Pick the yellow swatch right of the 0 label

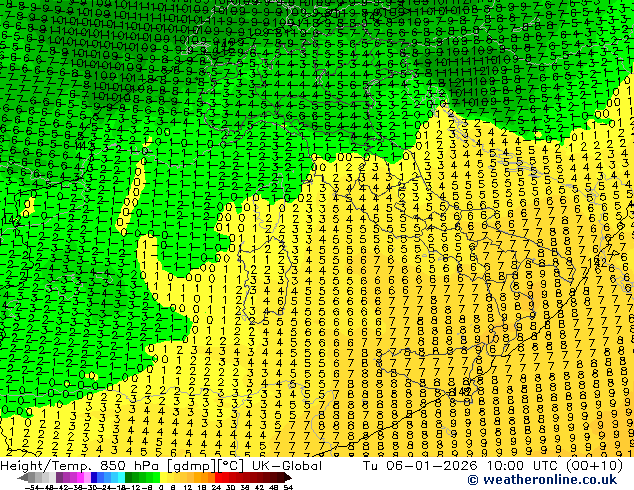pos(163,477)
